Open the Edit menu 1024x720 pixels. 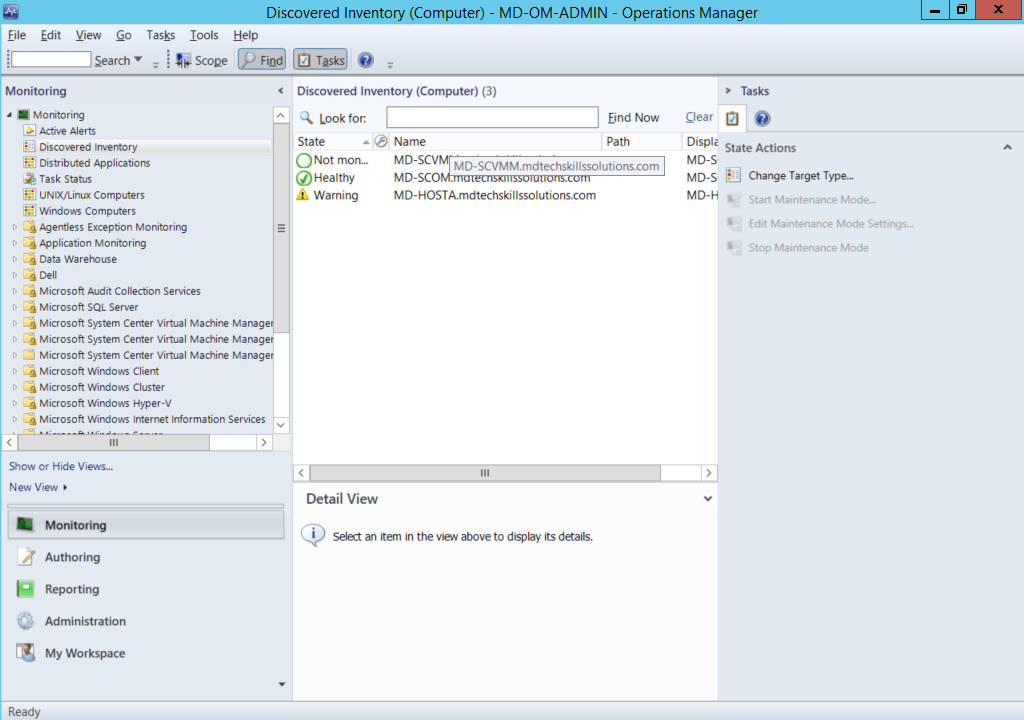point(50,35)
